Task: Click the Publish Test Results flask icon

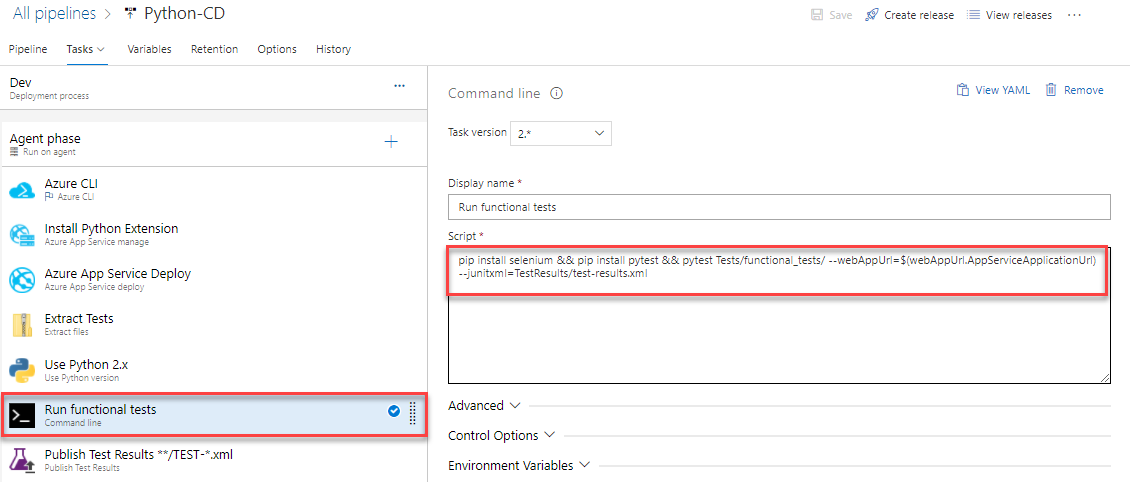Action: [22, 460]
